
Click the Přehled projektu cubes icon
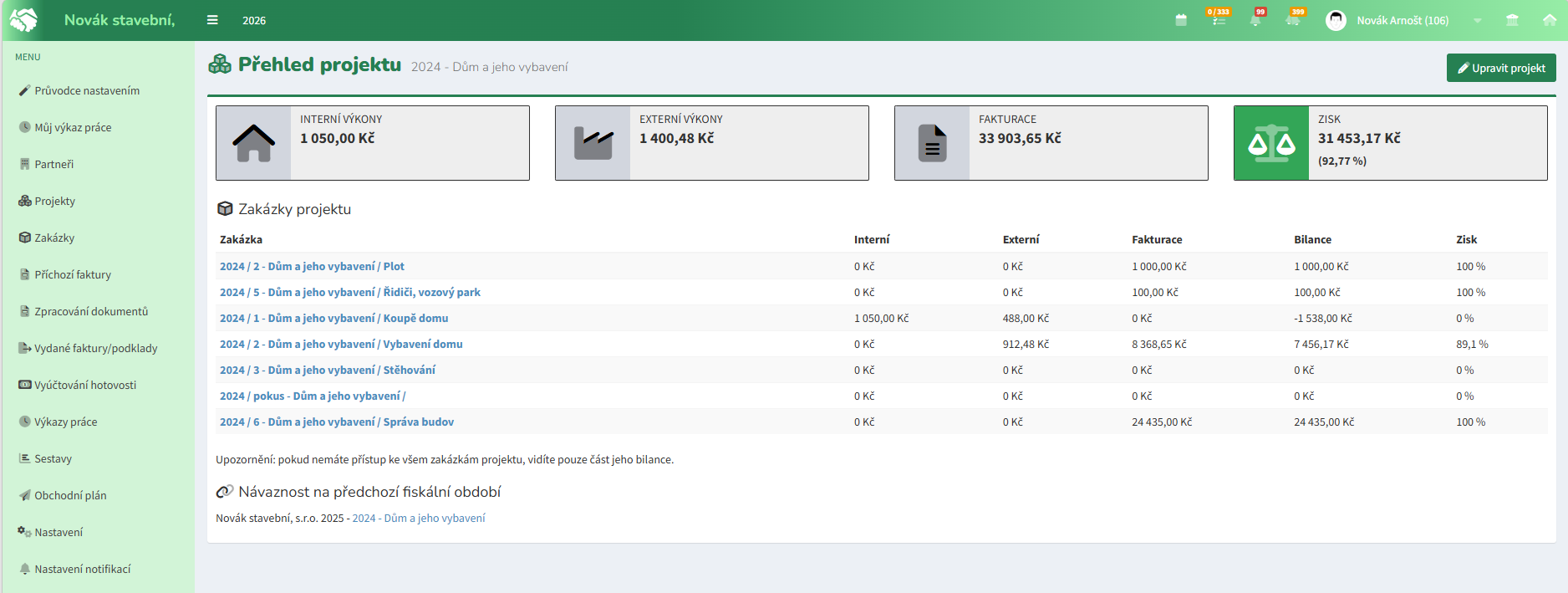coord(220,64)
